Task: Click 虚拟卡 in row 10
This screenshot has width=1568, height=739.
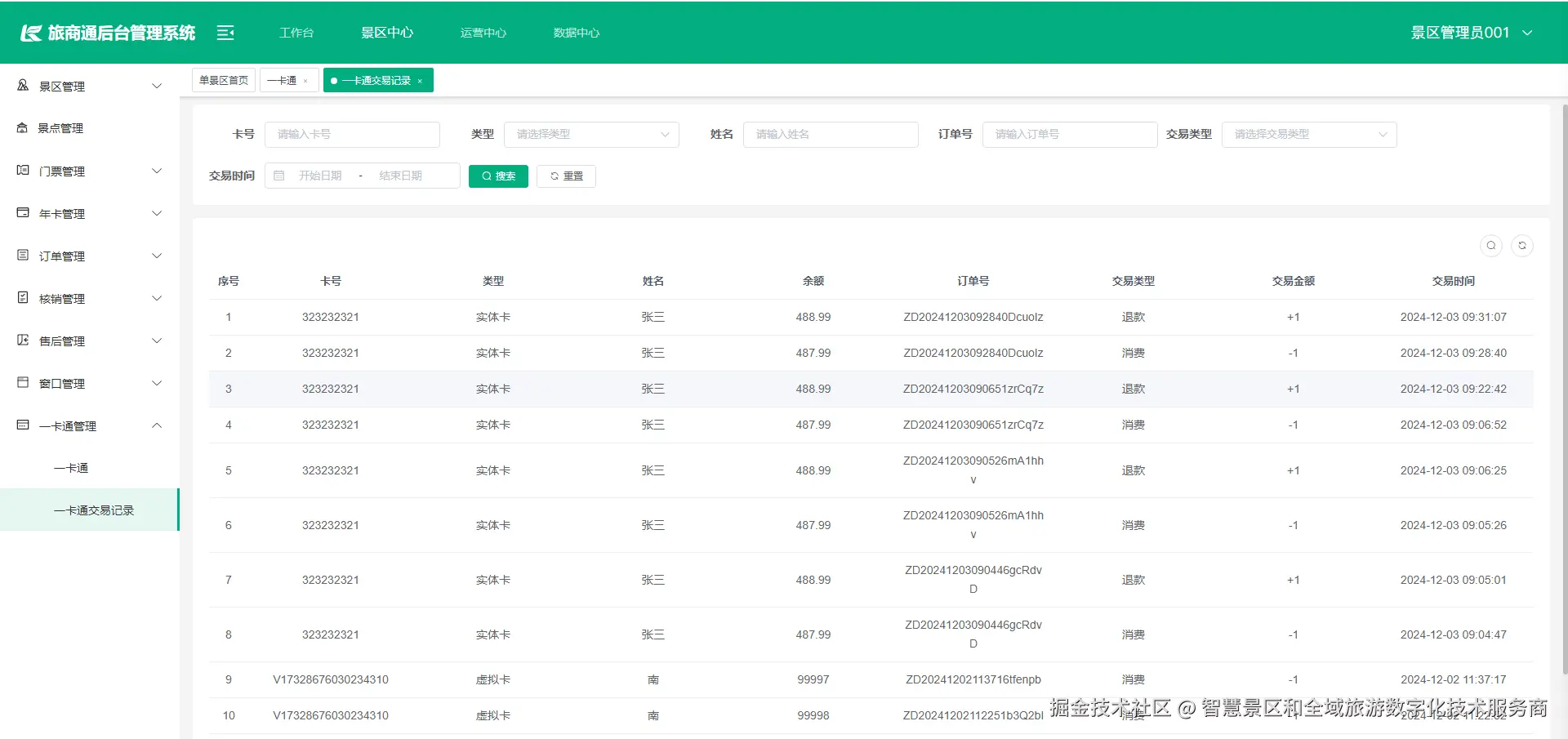Action: pos(493,715)
